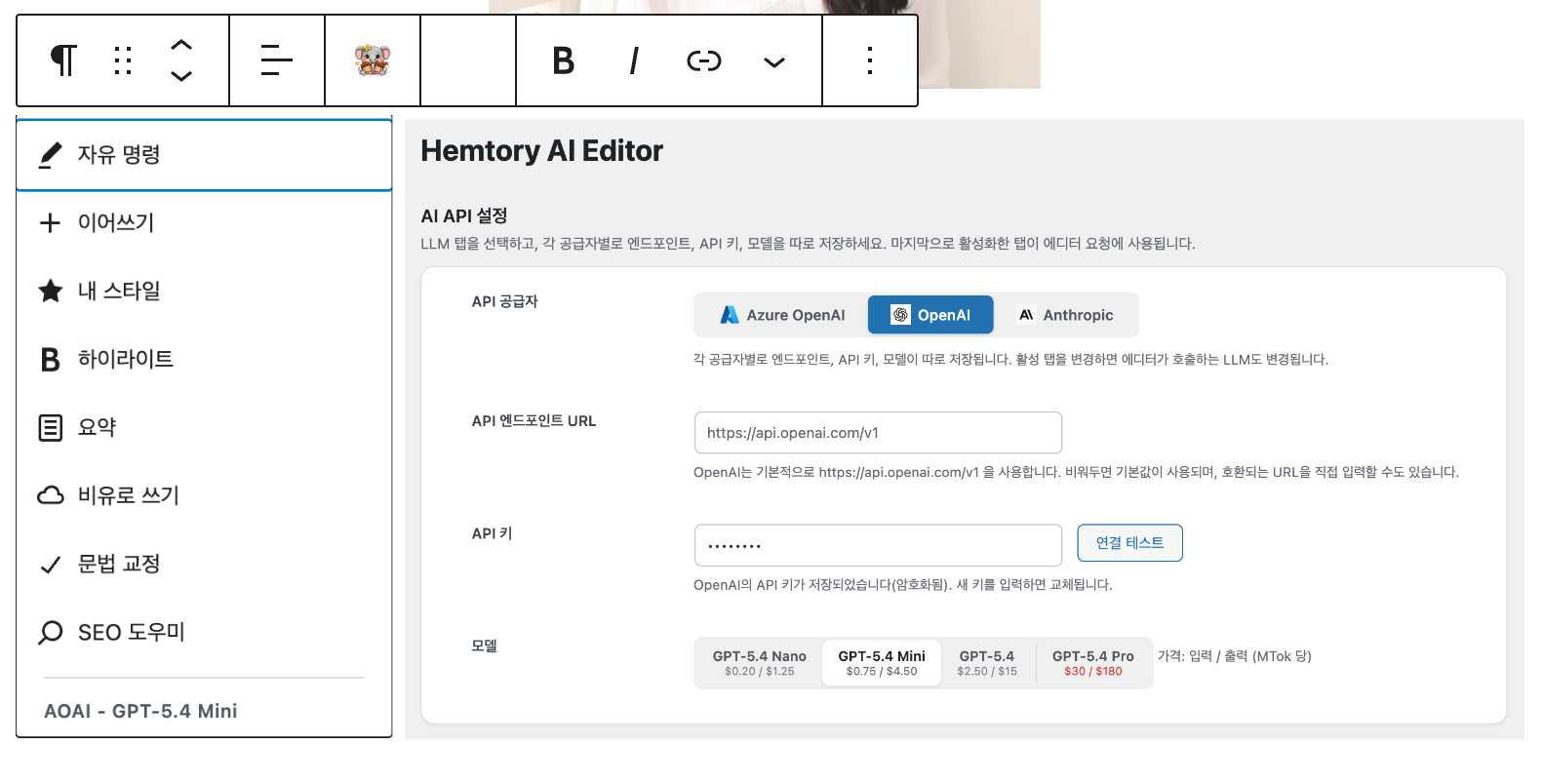Viewport: 1543px width, 784px height.
Task: Click the API endpoint URL field
Action: (x=878, y=433)
